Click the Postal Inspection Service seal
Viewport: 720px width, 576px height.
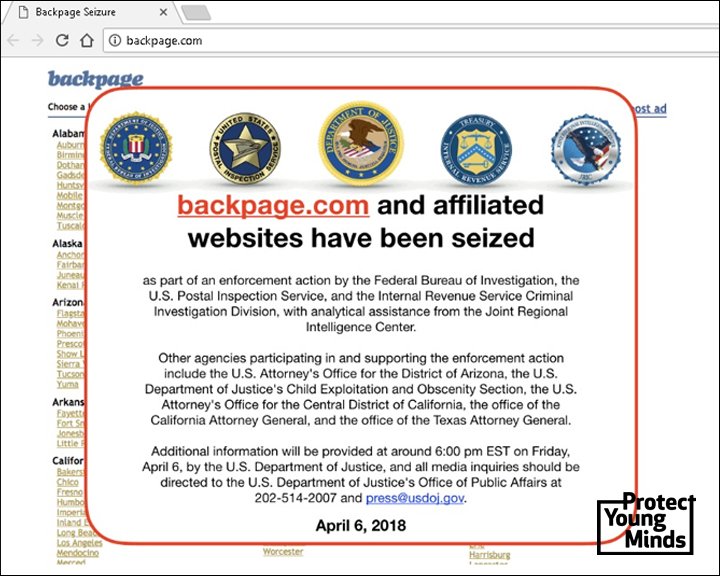click(x=246, y=149)
